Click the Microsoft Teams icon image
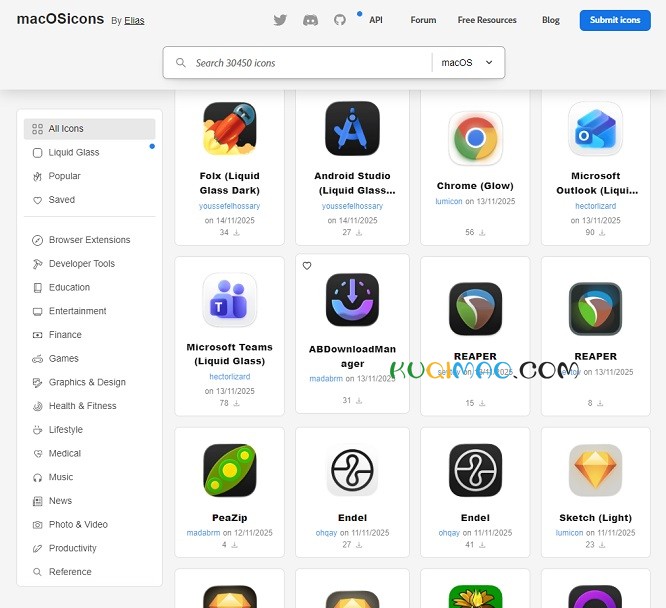 tap(230, 300)
